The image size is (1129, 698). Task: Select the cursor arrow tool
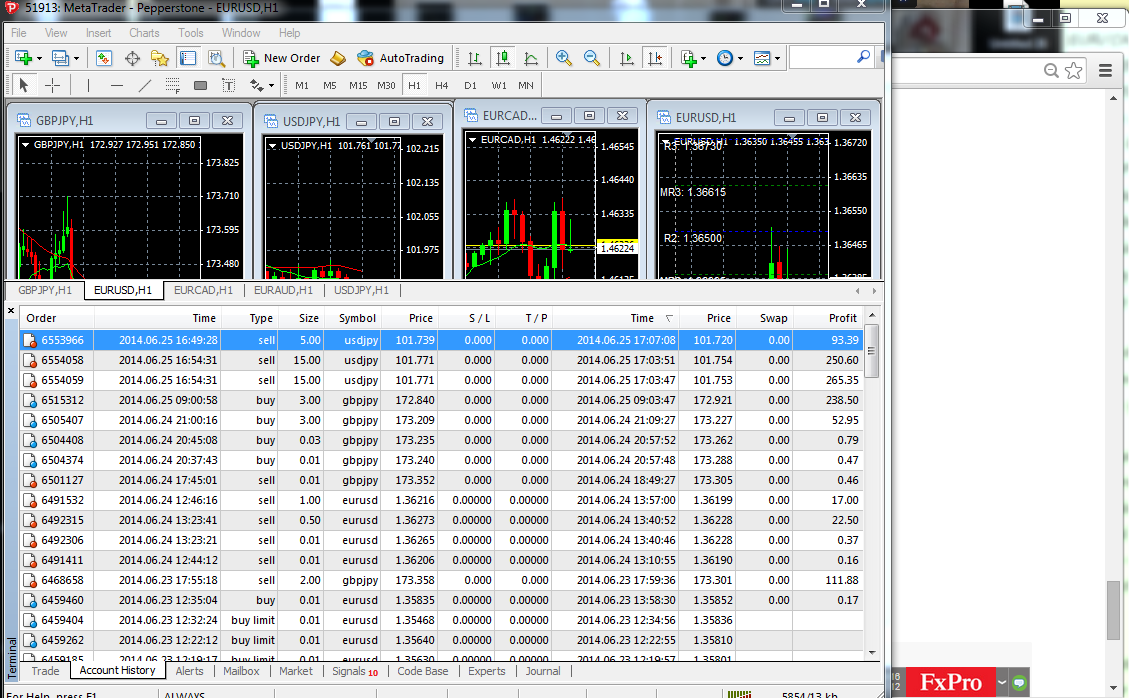point(23,86)
